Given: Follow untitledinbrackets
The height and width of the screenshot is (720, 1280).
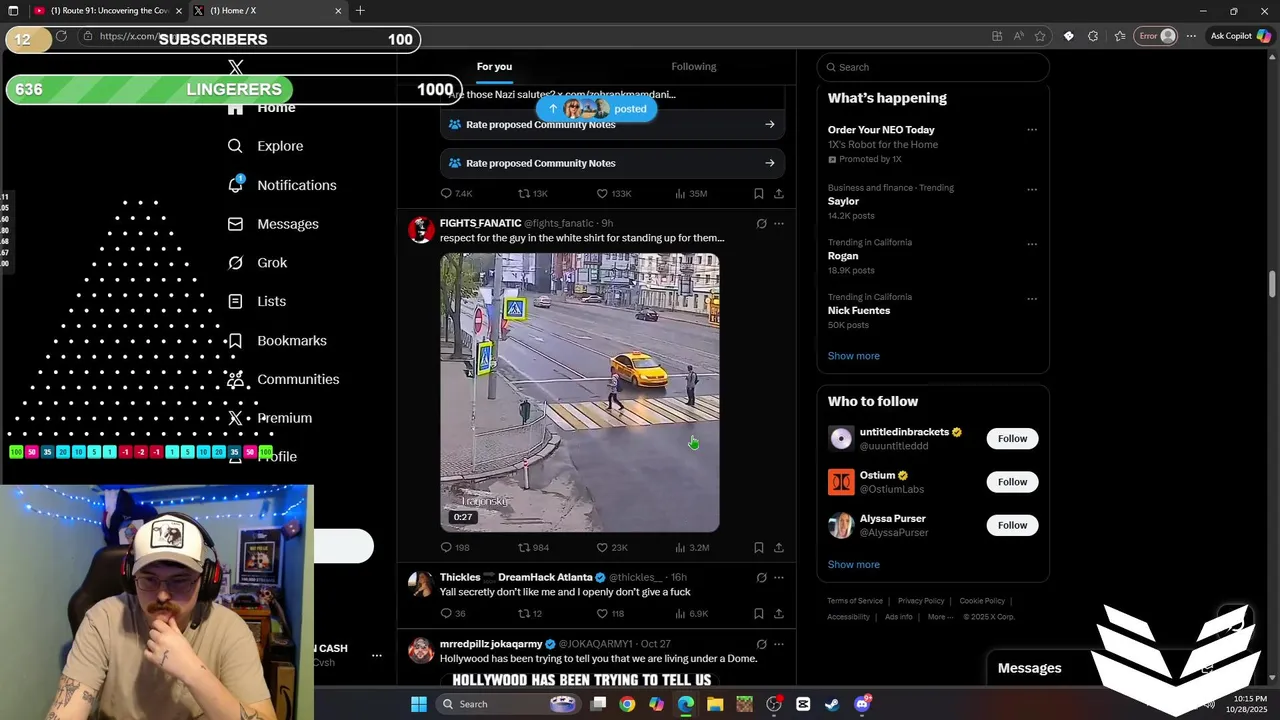Looking at the screenshot, I should [1012, 439].
